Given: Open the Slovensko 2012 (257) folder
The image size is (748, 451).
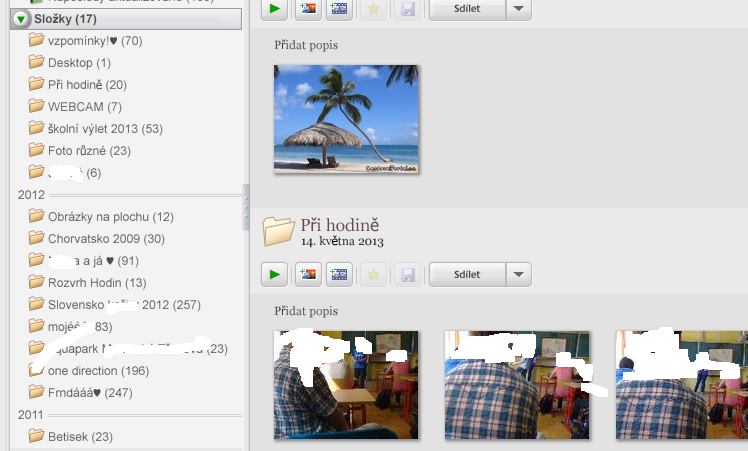Looking at the screenshot, I should click(x=124, y=305).
